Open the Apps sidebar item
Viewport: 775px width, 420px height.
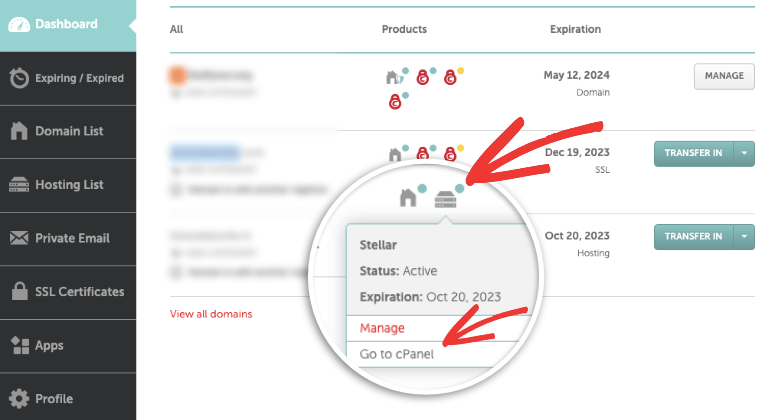coord(68,345)
